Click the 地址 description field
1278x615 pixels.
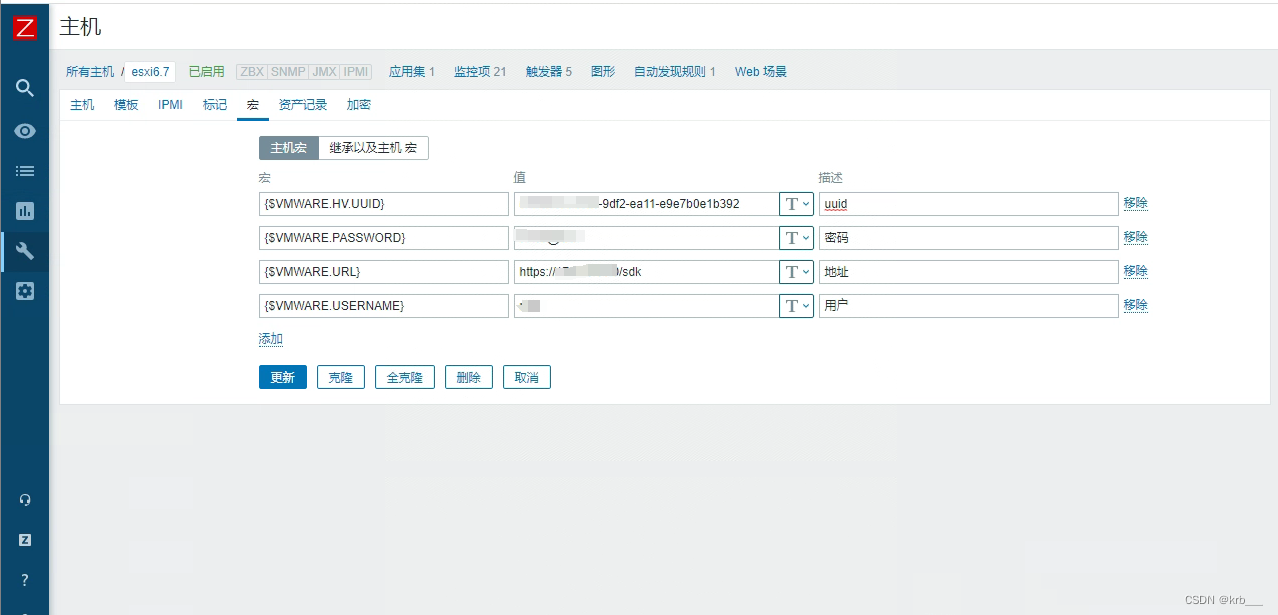click(968, 272)
